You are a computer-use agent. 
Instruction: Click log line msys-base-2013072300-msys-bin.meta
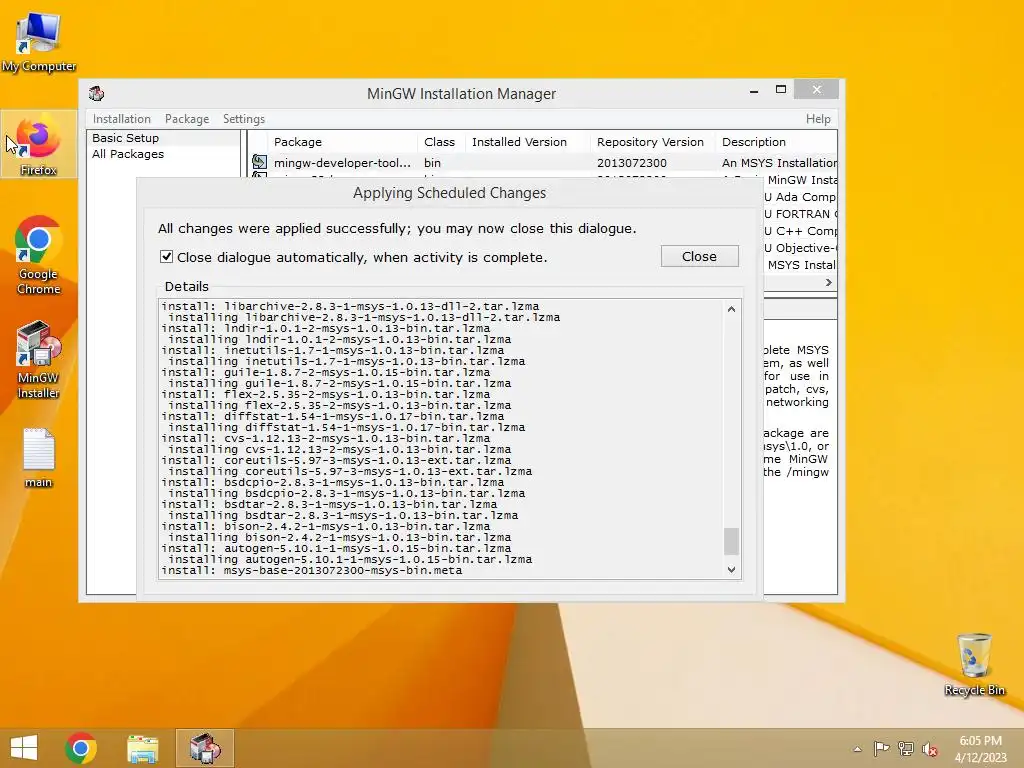[312, 571]
